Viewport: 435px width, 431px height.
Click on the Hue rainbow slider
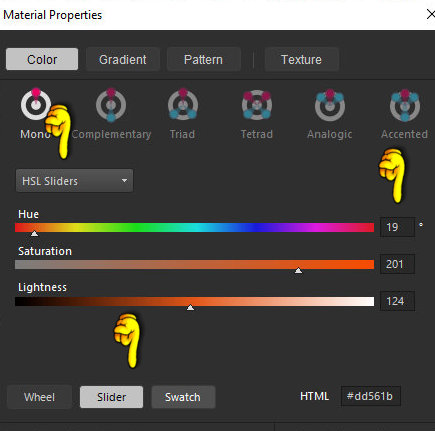(x=194, y=227)
